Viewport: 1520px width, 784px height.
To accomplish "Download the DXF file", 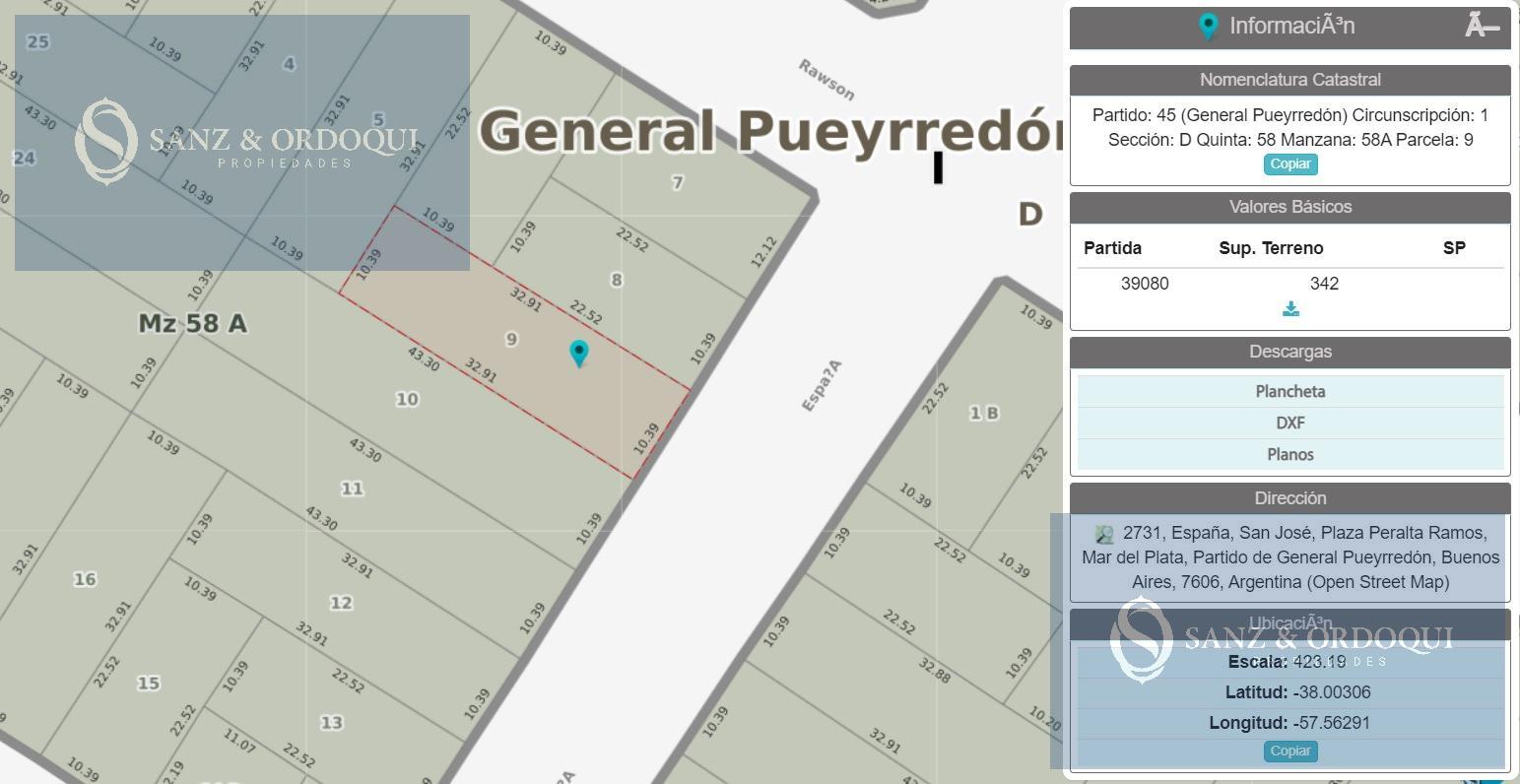I will click(x=1290, y=424).
